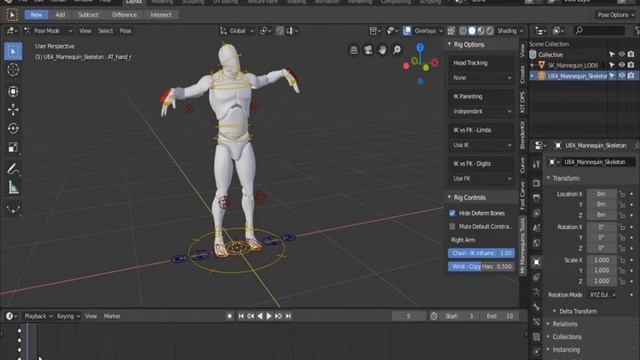Select the Transform tool icon
This screenshot has height=360, width=640.
(13, 91)
